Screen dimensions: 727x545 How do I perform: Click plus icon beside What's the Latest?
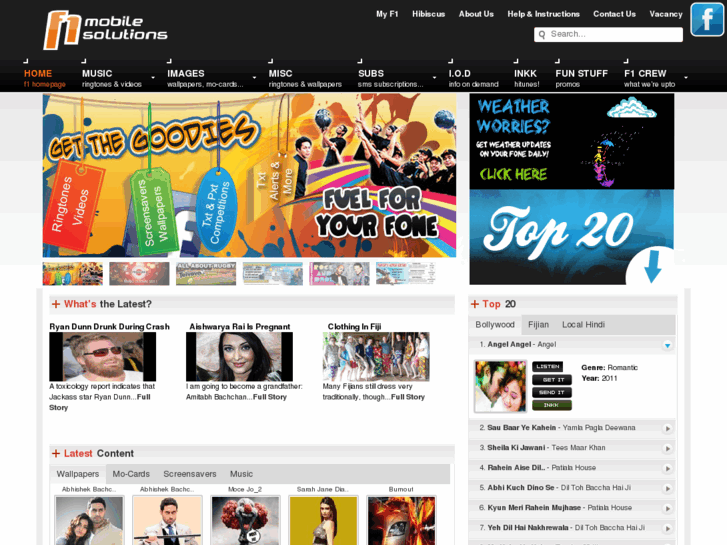point(56,304)
